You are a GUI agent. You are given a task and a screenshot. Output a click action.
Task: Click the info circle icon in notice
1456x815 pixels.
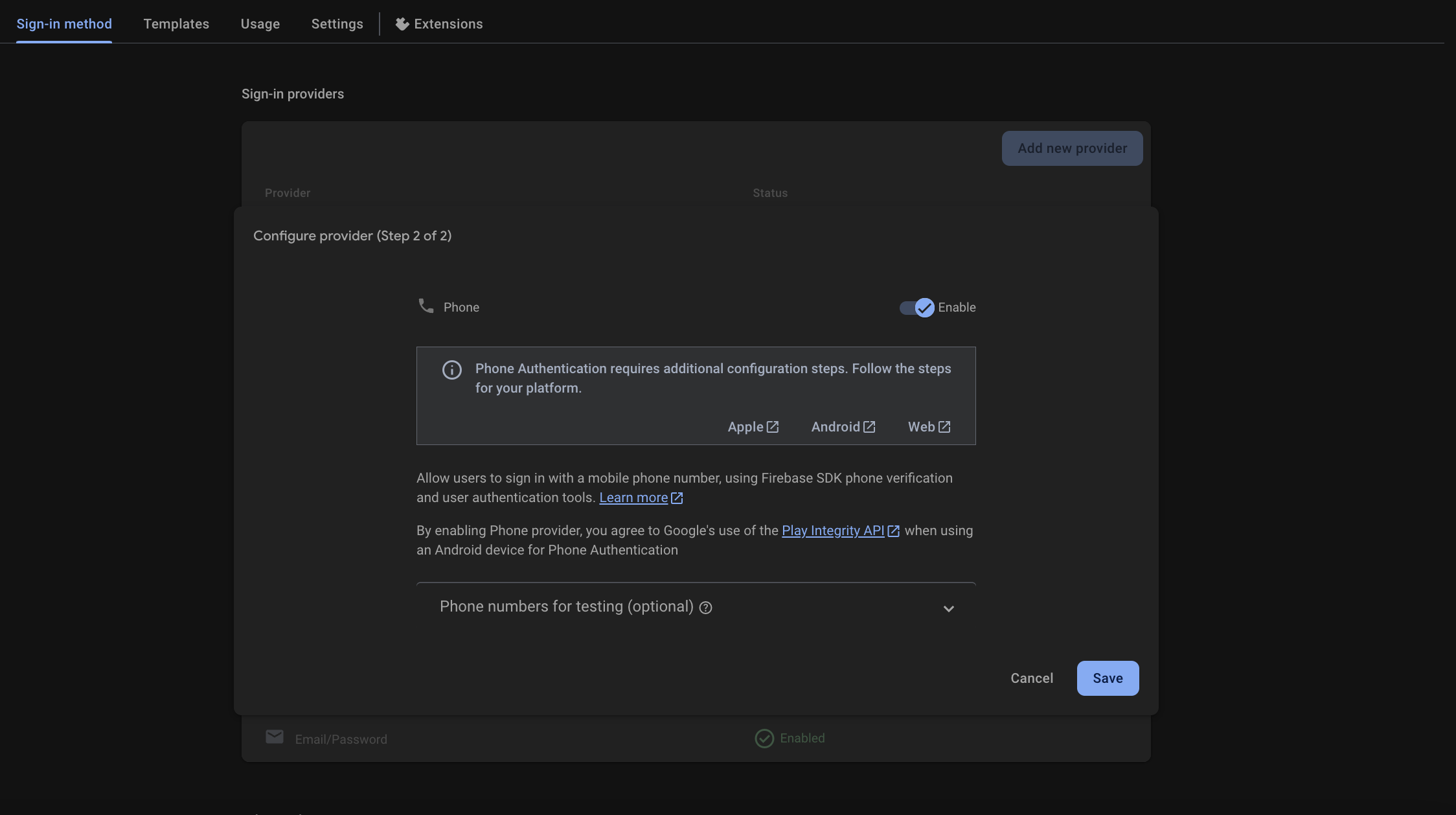[x=451, y=369]
